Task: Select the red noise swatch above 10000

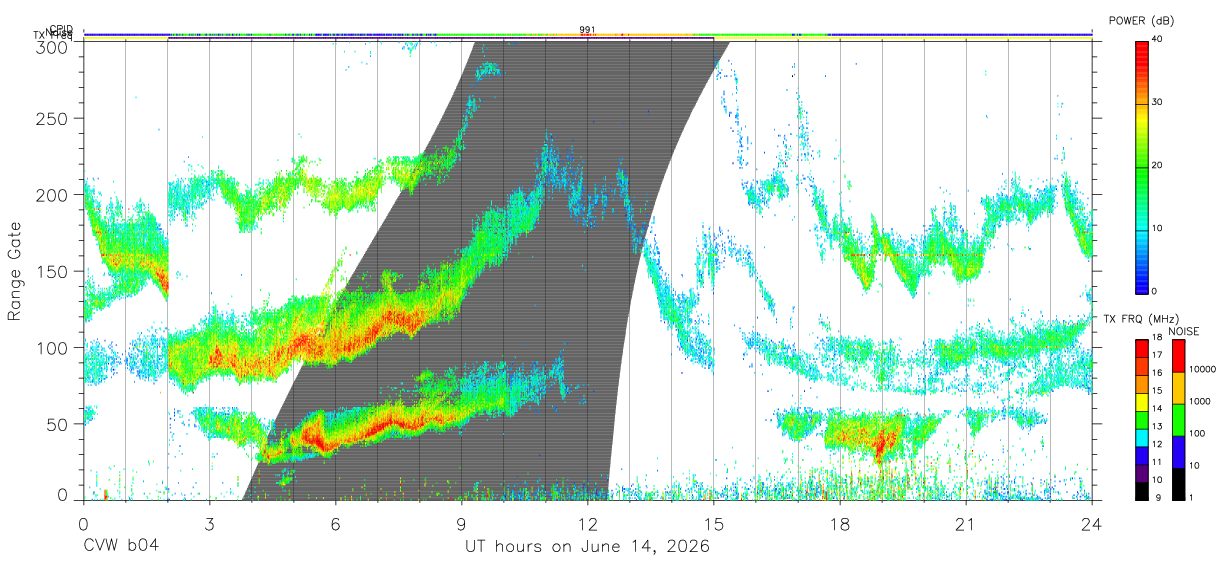Action: (1178, 356)
